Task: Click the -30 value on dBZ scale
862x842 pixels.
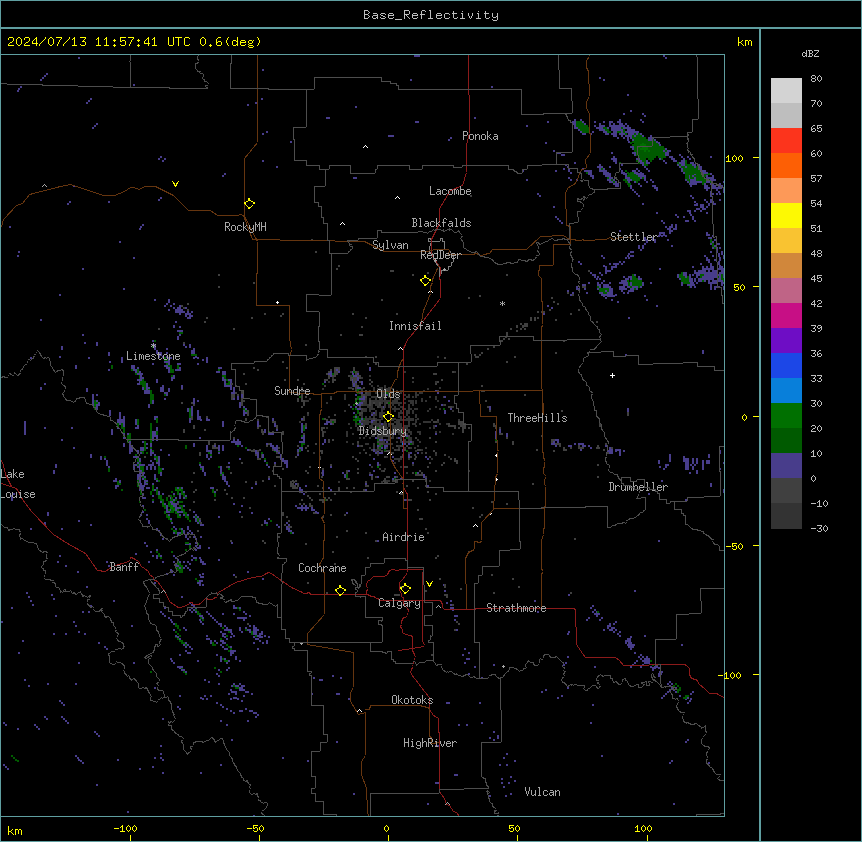Action: coord(819,529)
